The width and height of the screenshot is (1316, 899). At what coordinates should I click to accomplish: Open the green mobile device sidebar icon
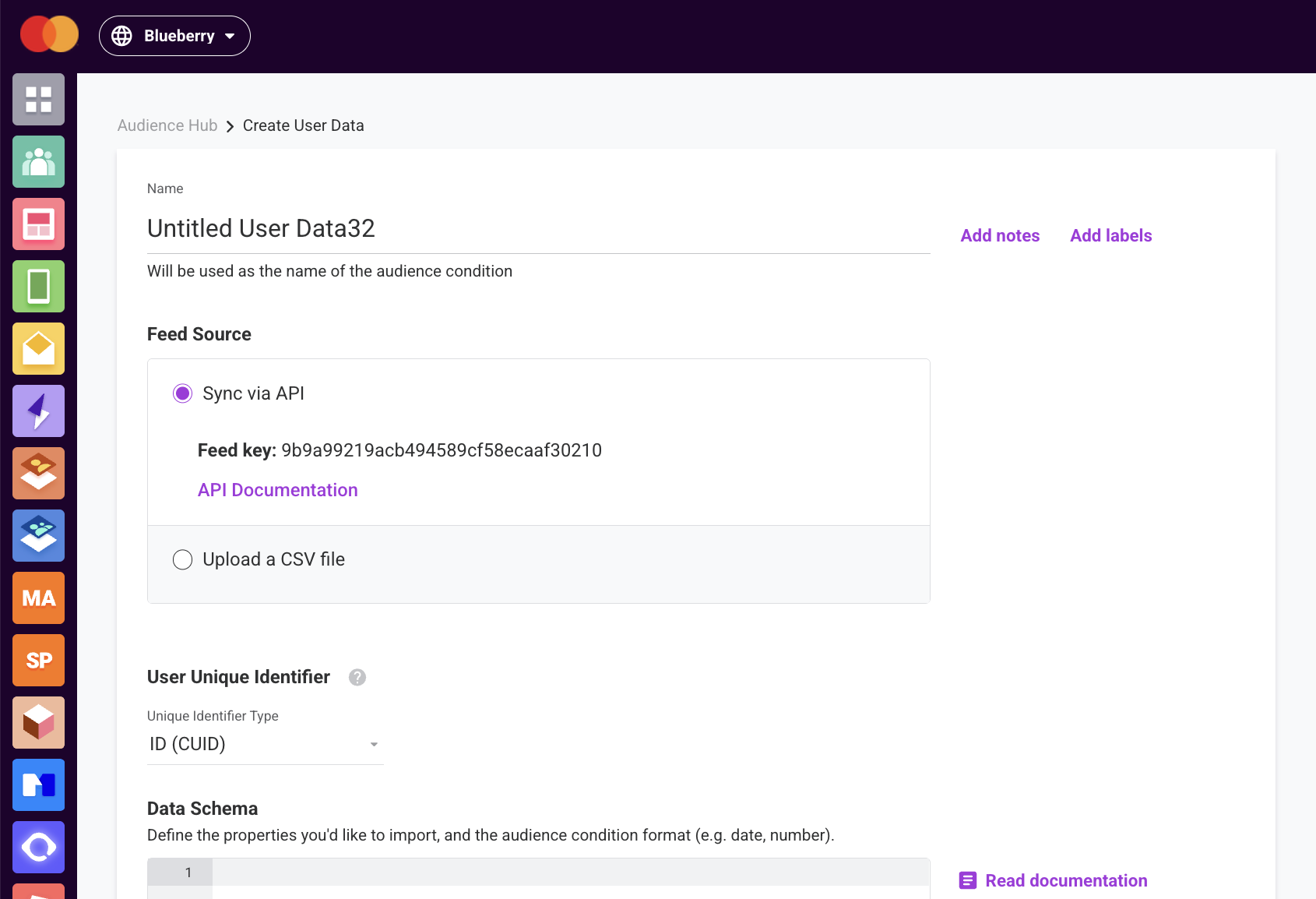(x=38, y=287)
